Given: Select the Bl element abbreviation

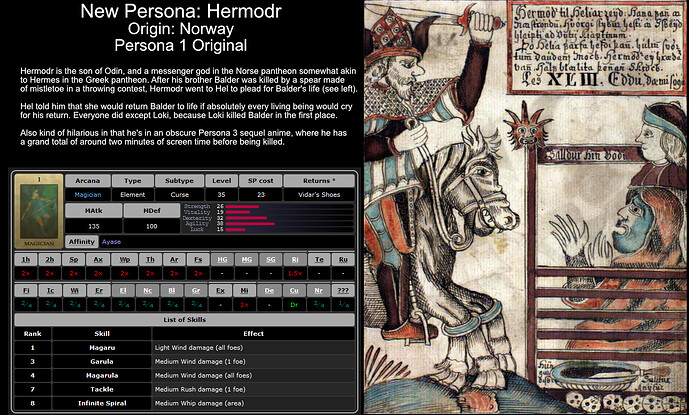Looking at the screenshot, I should coord(172,291).
